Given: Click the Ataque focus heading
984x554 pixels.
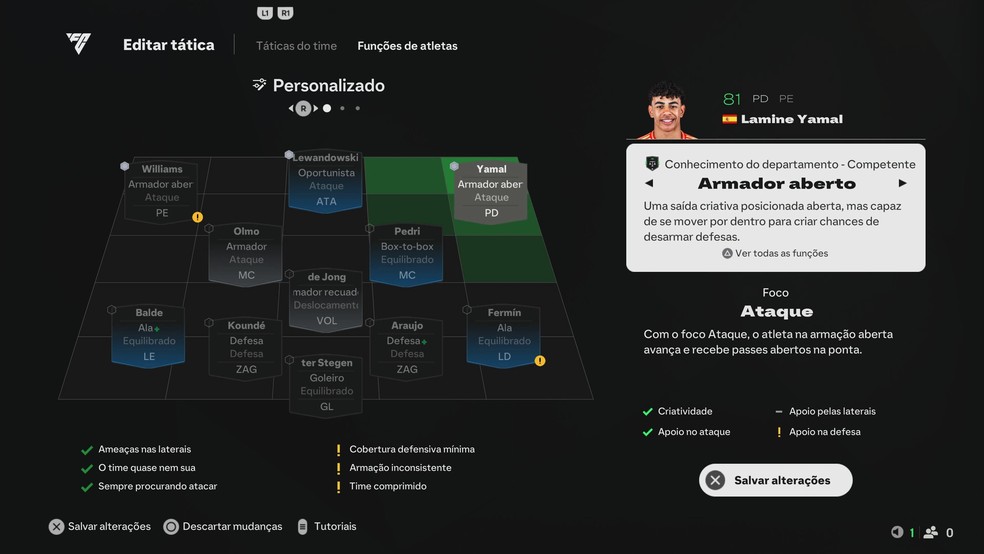Looking at the screenshot, I should coord(776,311).
